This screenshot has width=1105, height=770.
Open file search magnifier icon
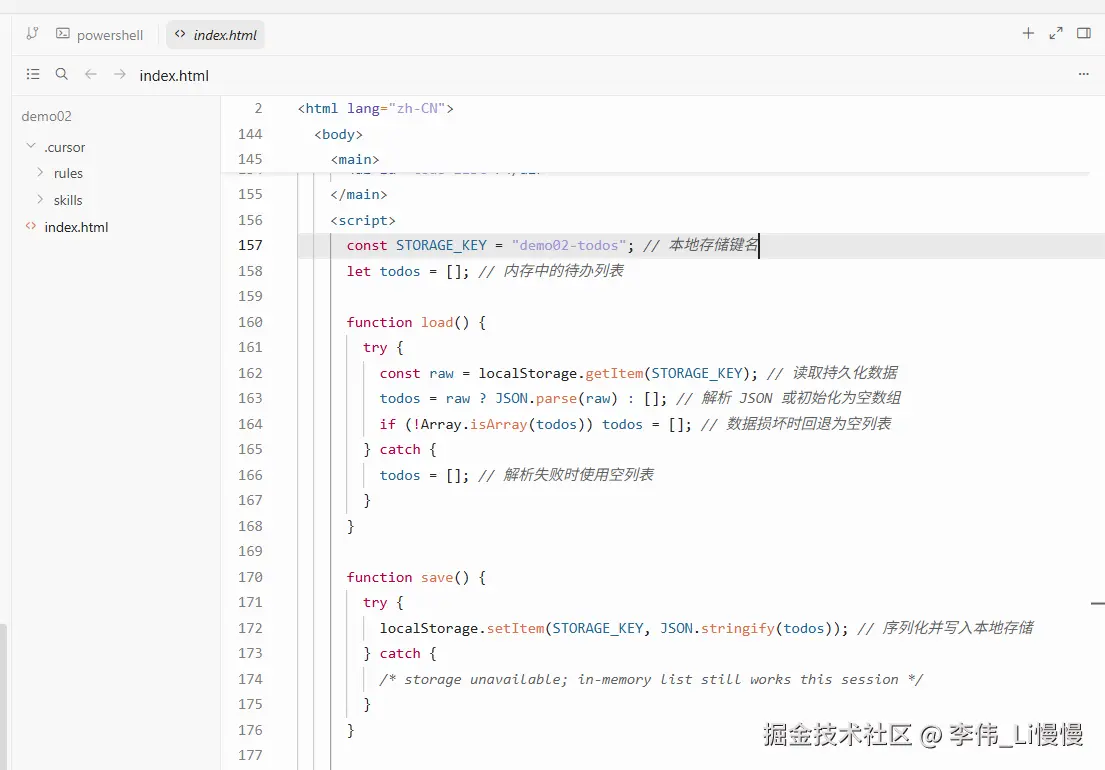(x=62, y=74)
